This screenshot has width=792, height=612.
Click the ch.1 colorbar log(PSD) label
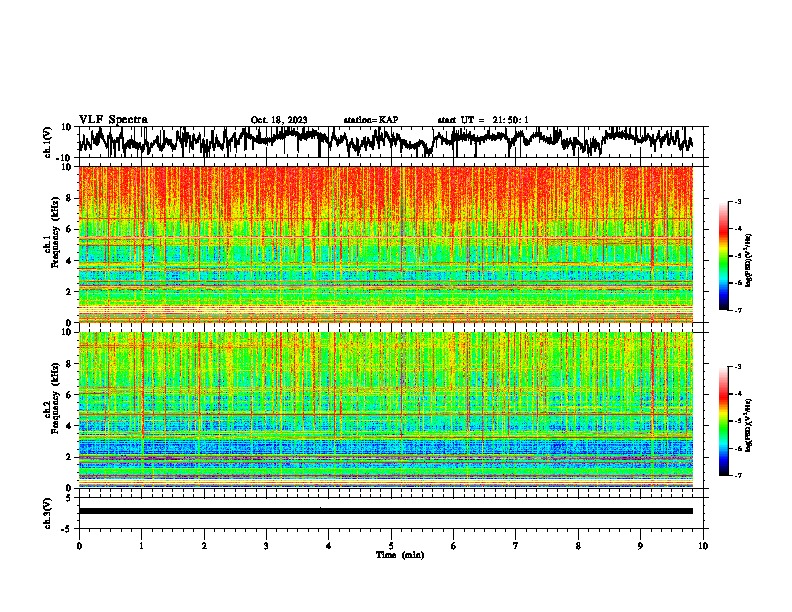pyautogui.click(x=749, y=260)
